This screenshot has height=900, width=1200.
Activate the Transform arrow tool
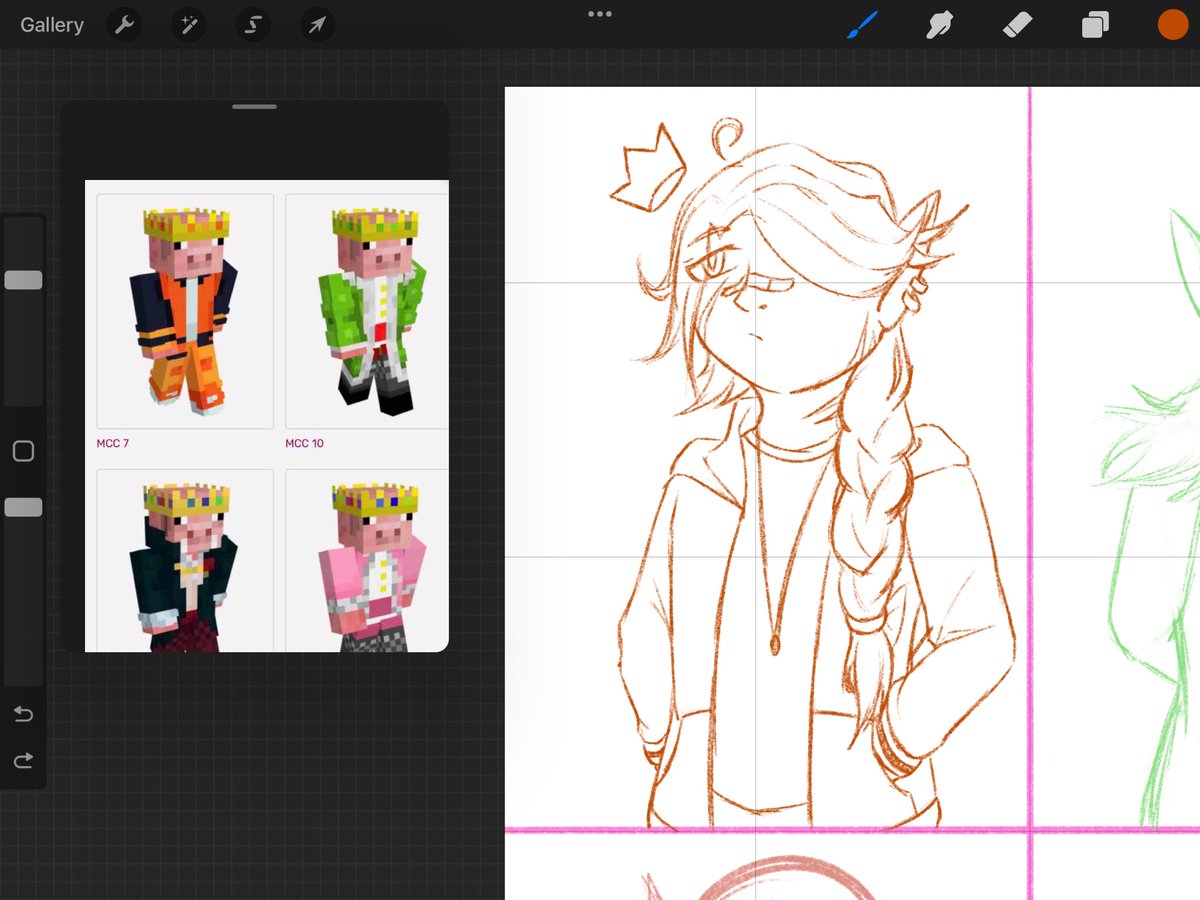coord(317,25)
